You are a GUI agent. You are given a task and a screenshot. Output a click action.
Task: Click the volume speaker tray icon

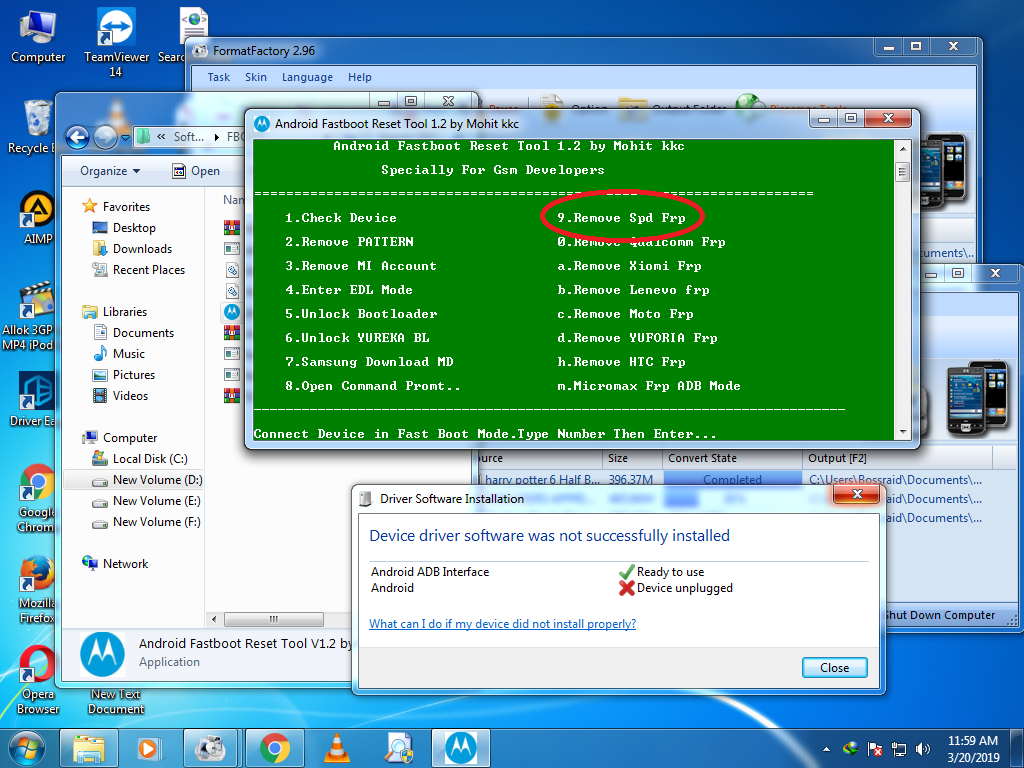[x=922, y=749]
